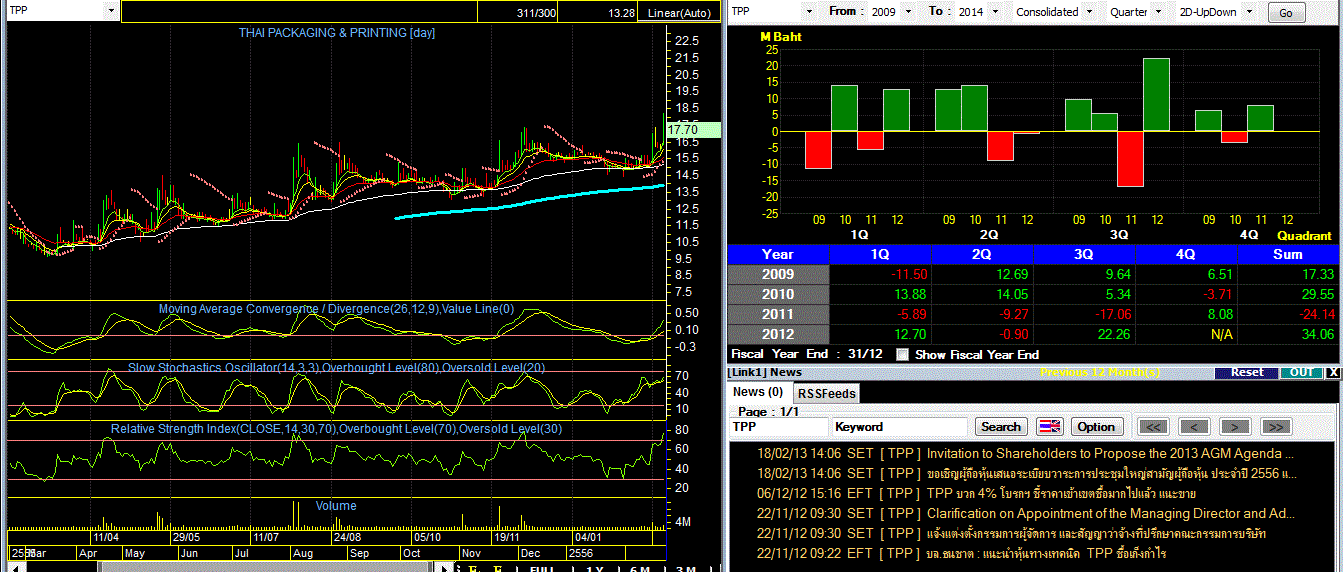Go to the next news page (>)
The width and height of the screenshot is (1344, 572).
point(1235,426)
